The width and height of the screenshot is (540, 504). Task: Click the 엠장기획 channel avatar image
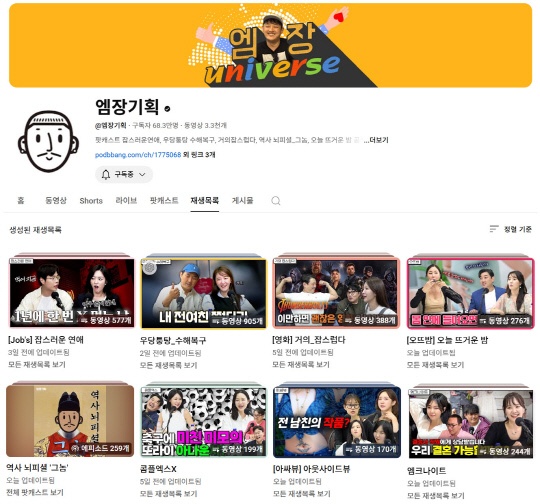[48, 142]
